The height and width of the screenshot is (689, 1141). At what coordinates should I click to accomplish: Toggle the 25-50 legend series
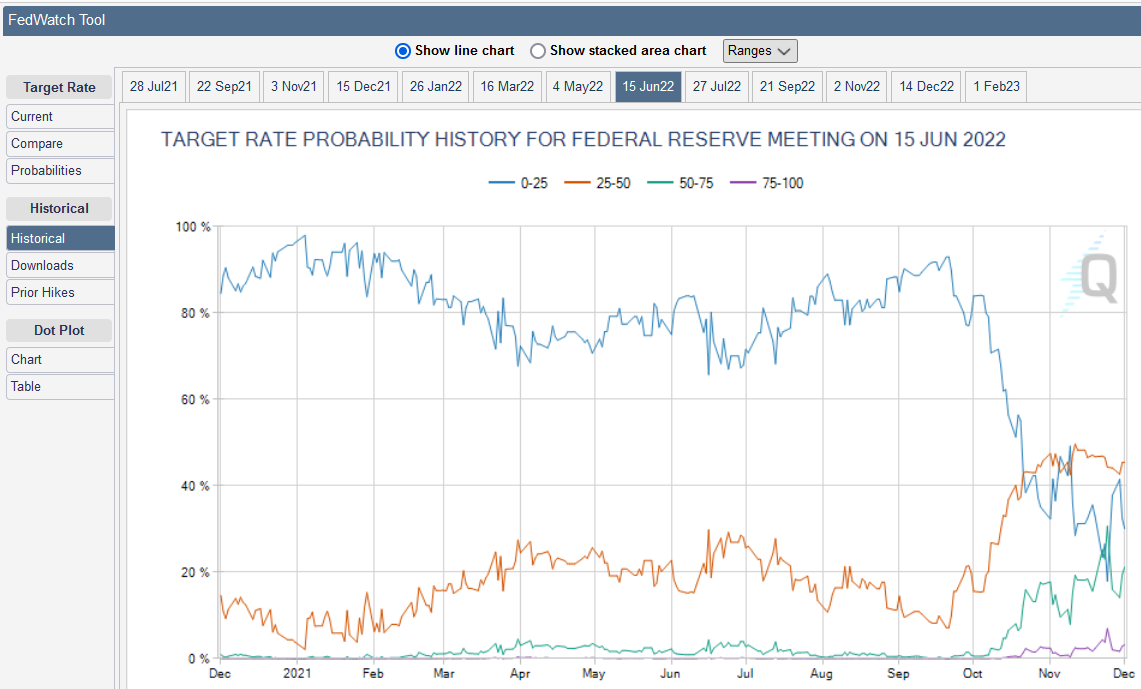pyautogui.click(x=597, y=183)
